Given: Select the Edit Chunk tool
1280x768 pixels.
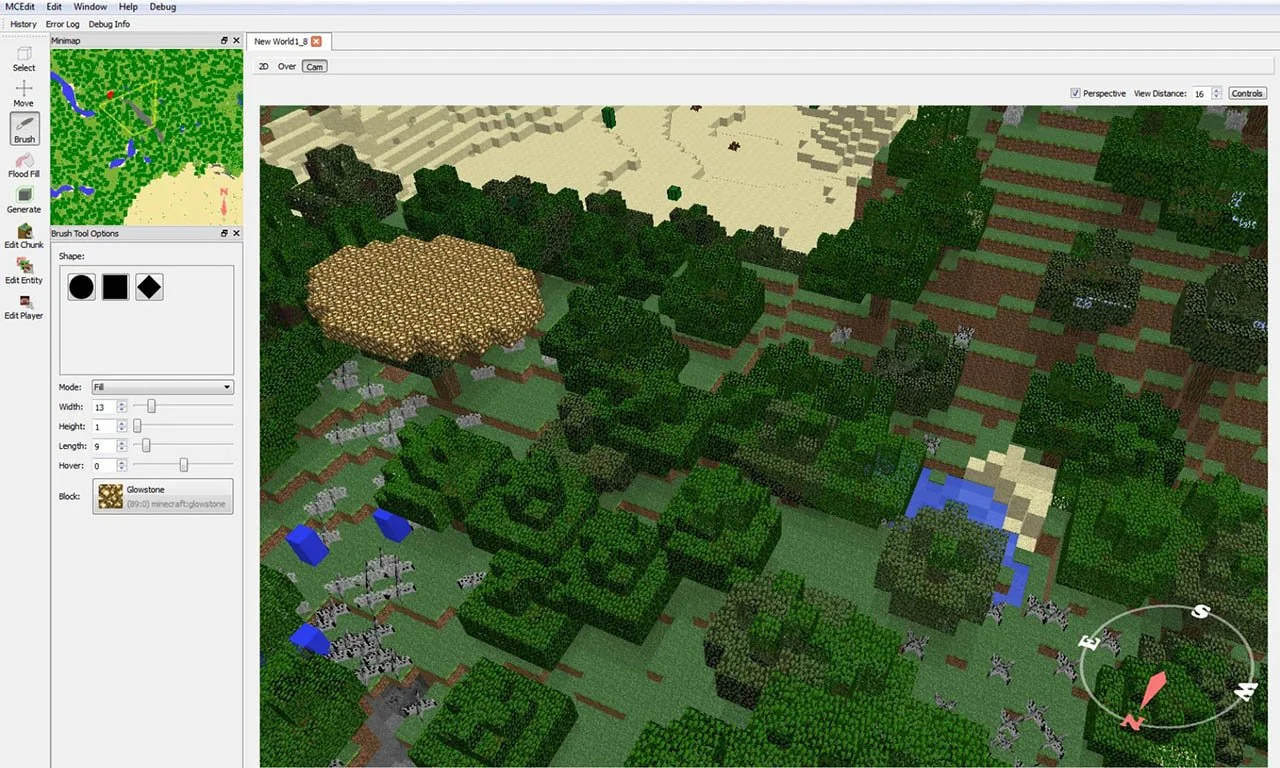Looking at the screenshot, I should [x=24, y=236].
